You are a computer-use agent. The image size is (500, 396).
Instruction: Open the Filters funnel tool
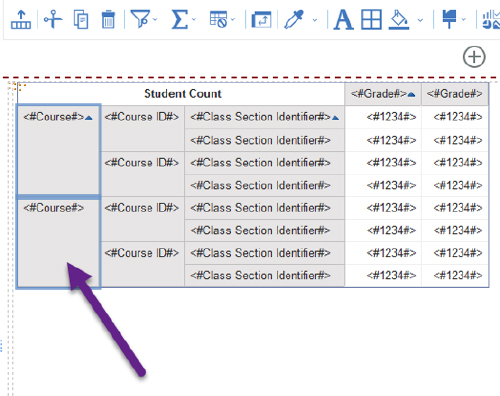140,19
